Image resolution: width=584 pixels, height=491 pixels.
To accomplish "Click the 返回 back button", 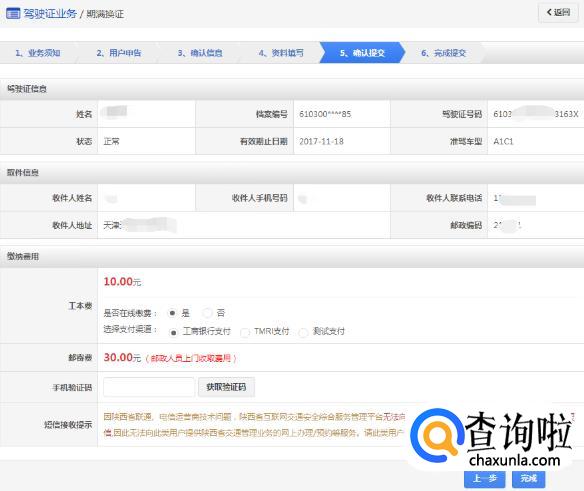I will tap(558, 12).
